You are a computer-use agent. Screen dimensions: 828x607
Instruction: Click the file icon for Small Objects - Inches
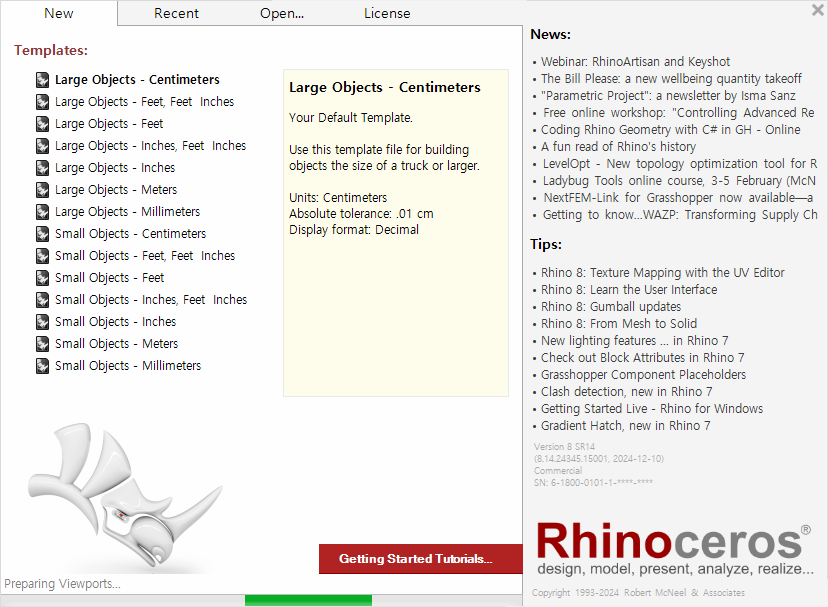(42, 322)
